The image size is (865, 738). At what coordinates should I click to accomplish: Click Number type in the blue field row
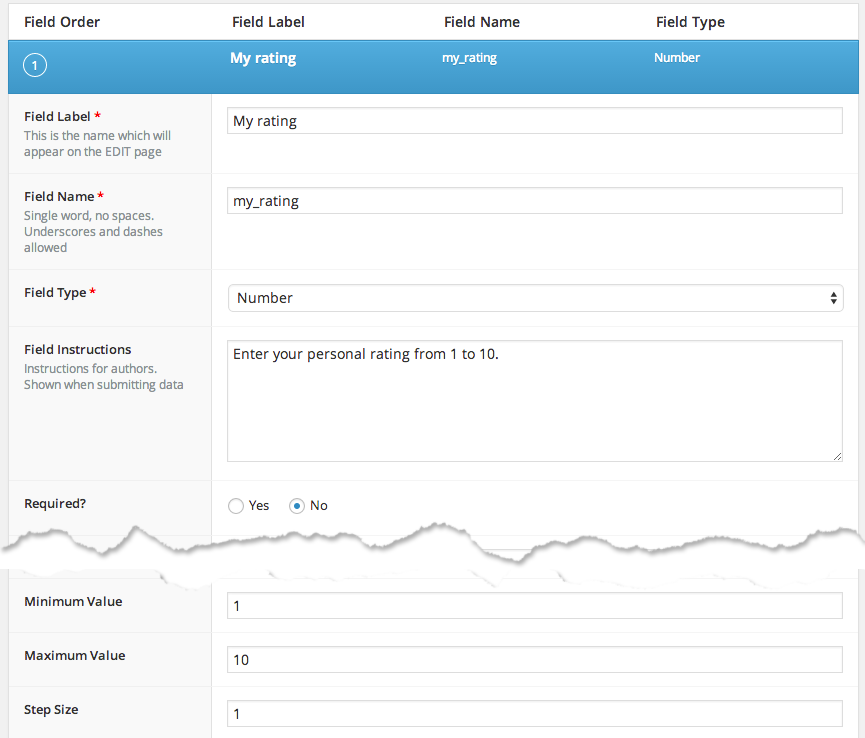point(676,58)
